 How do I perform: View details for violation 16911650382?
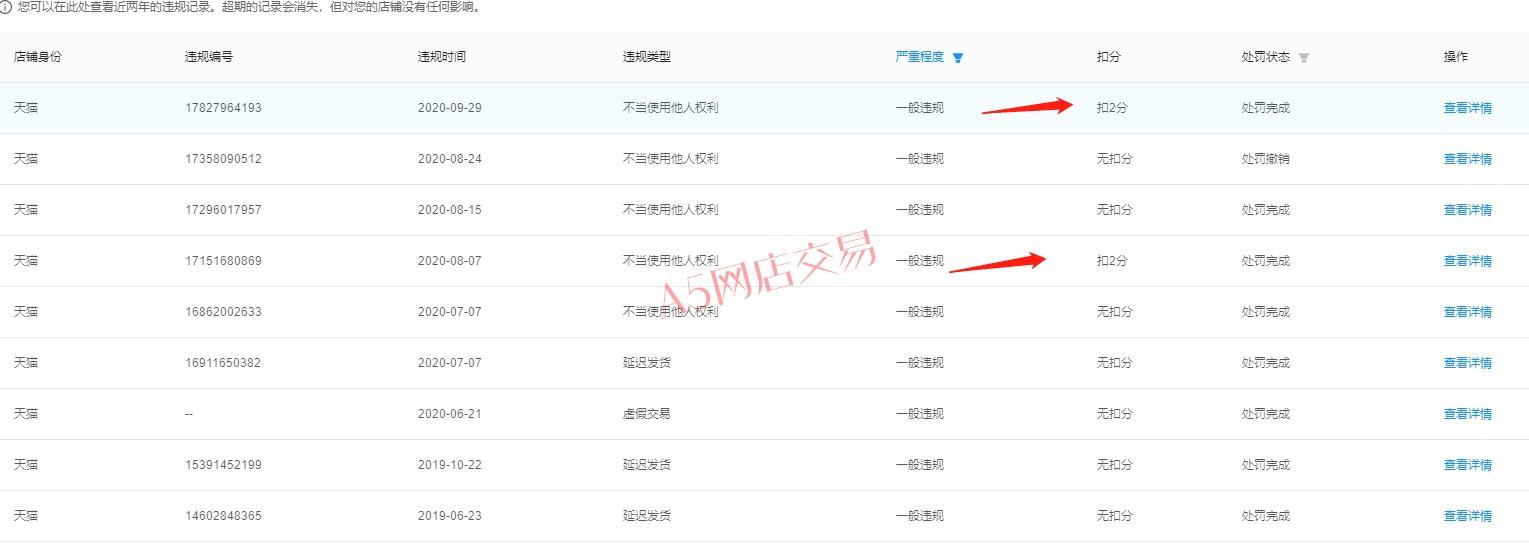pyautogui.click(x=1467, y=363)
